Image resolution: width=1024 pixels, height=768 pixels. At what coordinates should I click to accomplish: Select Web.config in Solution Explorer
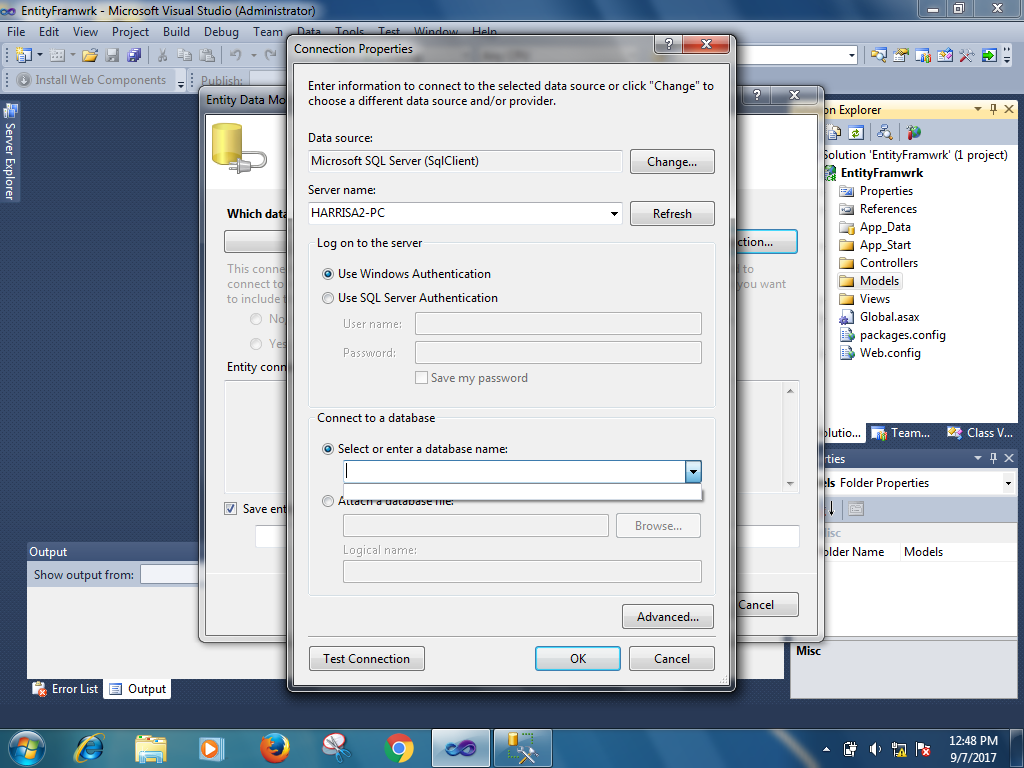pos(889,353)
